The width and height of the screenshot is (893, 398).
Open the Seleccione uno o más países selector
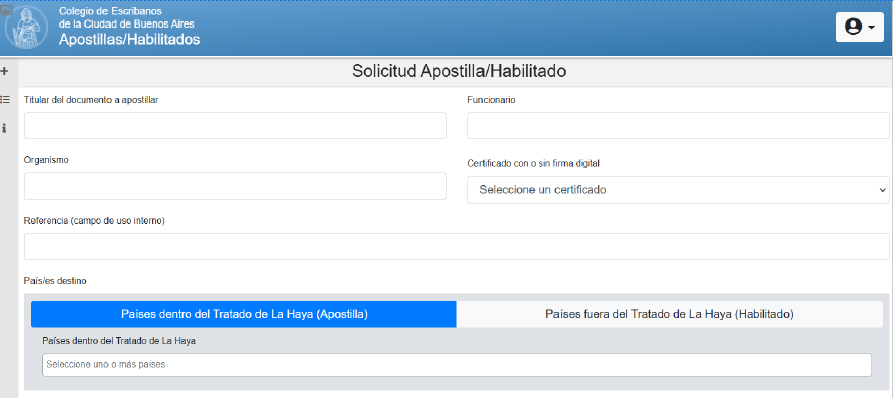(x=457, y=365)
